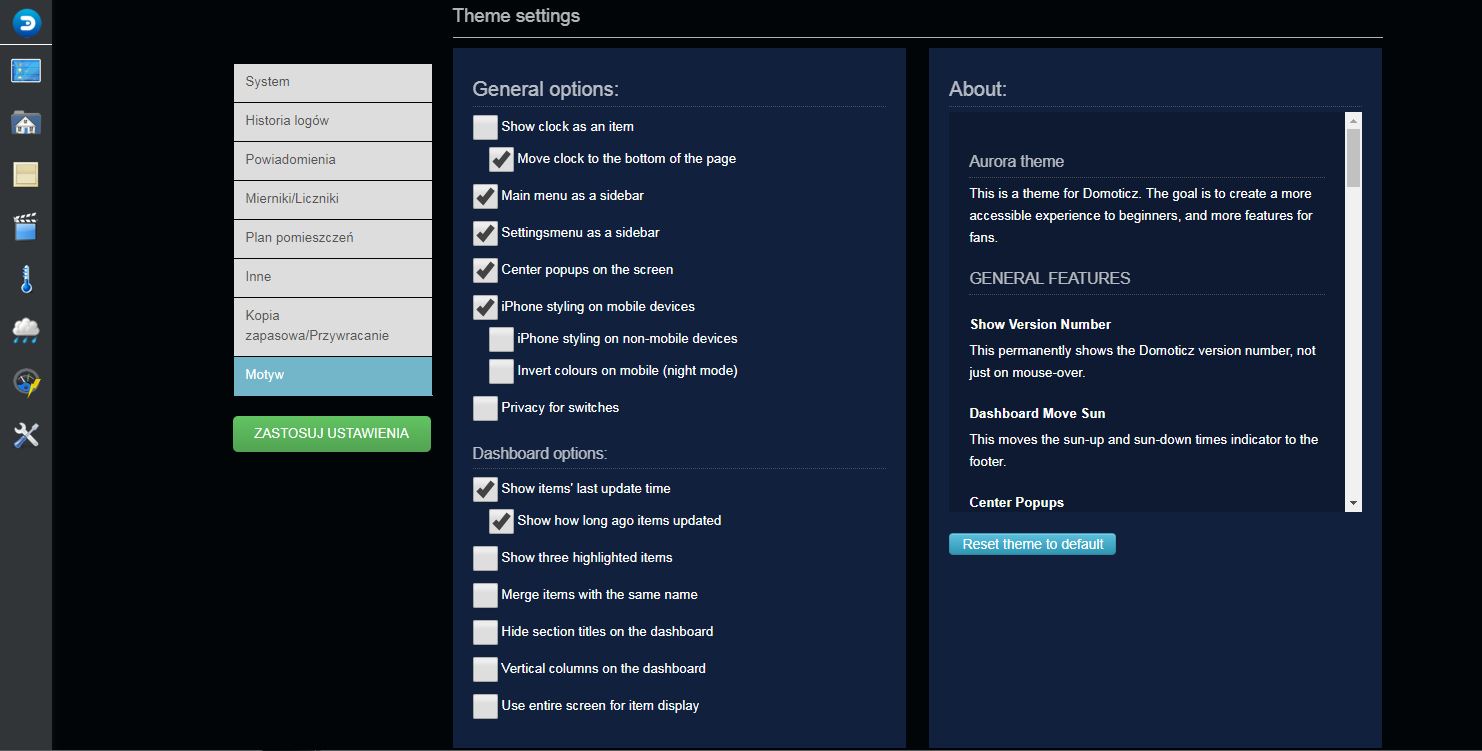Toggle Settingsmenu as a sidebar checkbox
The width and height of the screenshot is (1482, 751).
point(485,233)
